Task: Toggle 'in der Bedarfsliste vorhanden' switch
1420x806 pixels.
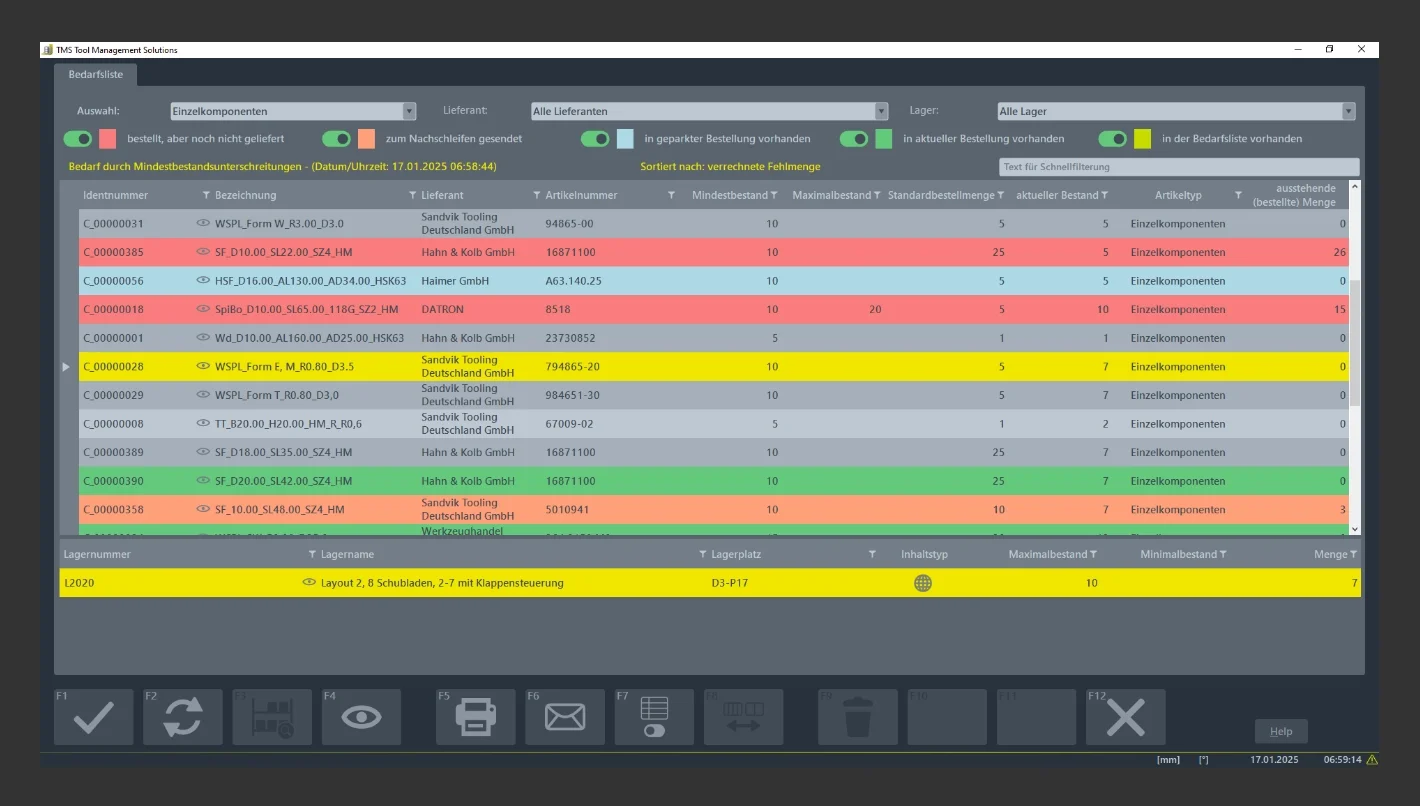Action: click(x=1112, y=139)
